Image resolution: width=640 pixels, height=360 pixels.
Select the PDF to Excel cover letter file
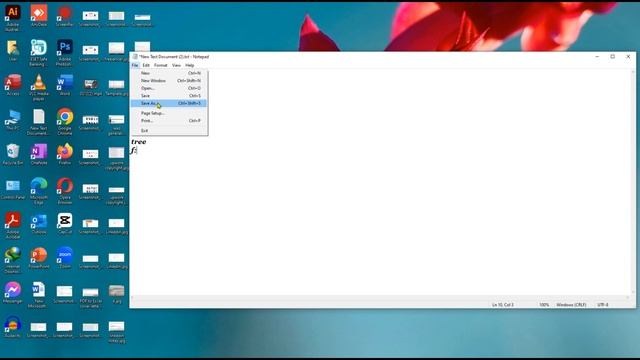pyautogui.click(x=90, y=297)
